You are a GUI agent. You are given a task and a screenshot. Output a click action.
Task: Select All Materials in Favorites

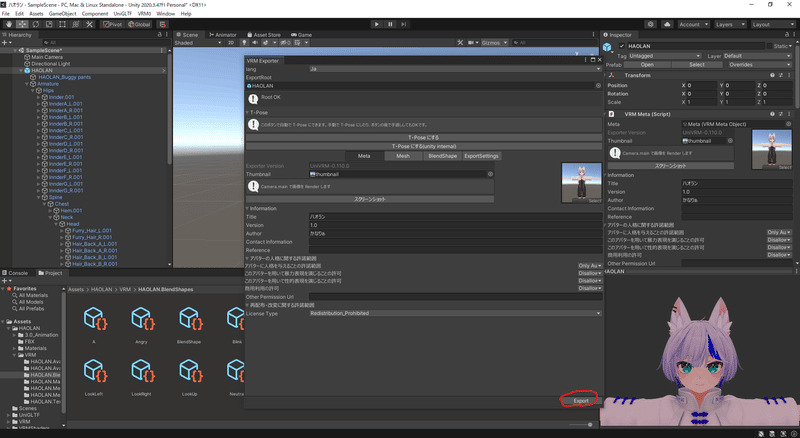pos(33,296)
